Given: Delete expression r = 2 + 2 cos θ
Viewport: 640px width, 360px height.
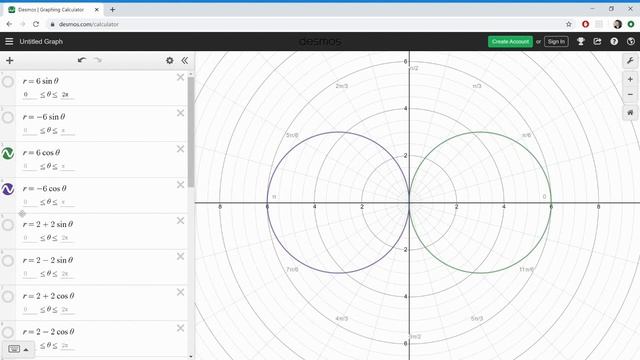Looking at the screenshot, I should (180, 292).
